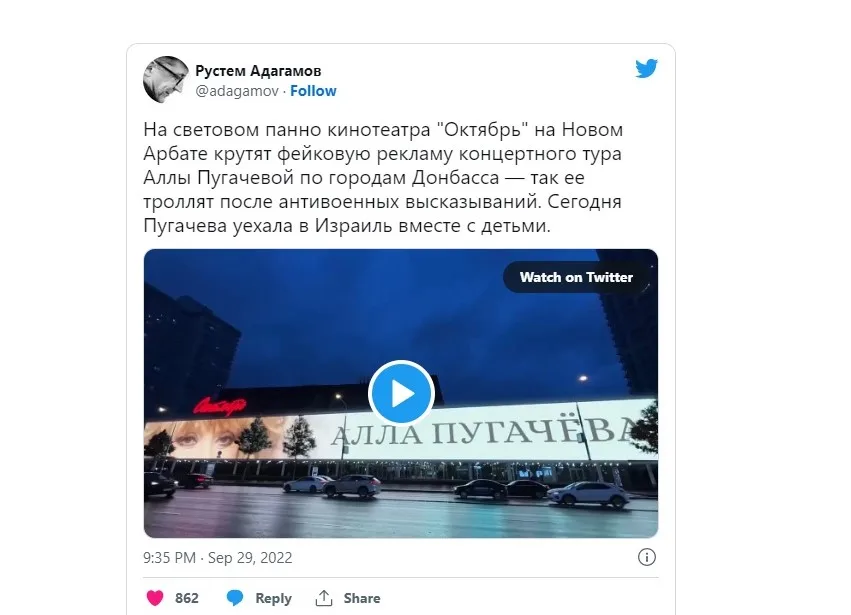Play the embedded video
This screenshot has width=851, height=615.
point(401,394)
